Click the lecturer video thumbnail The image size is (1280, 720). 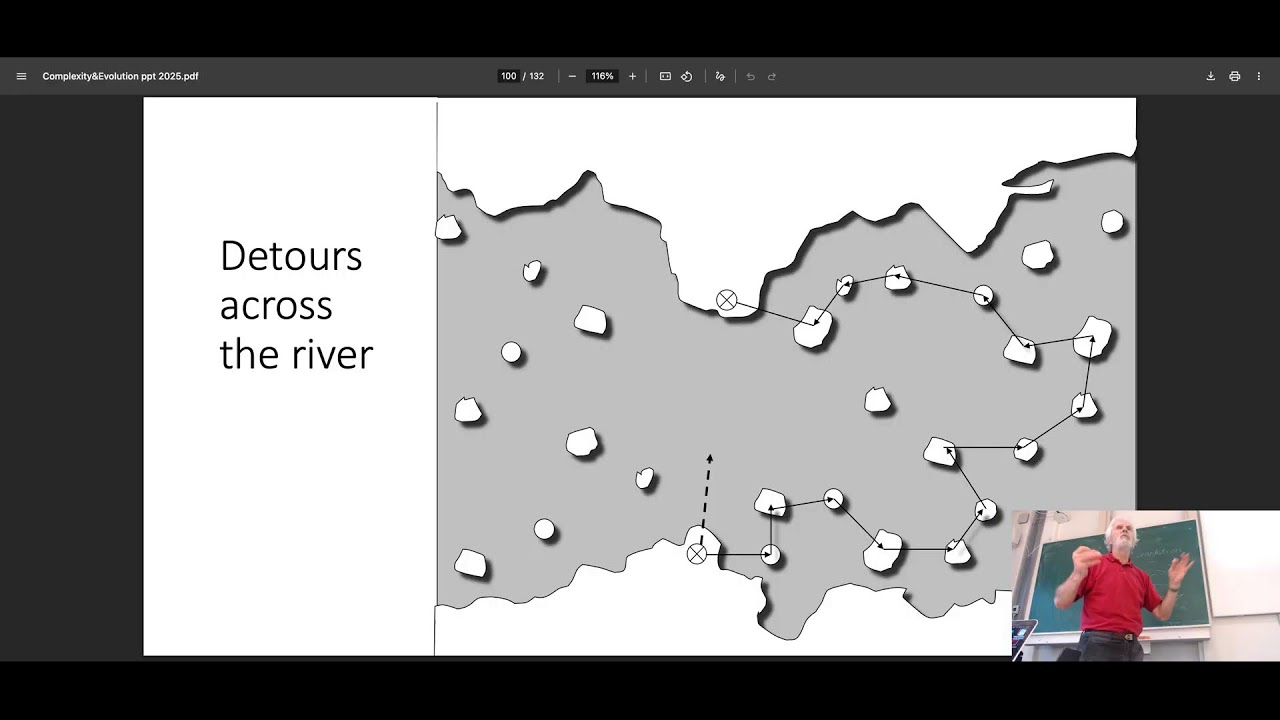coord(1146,586)
